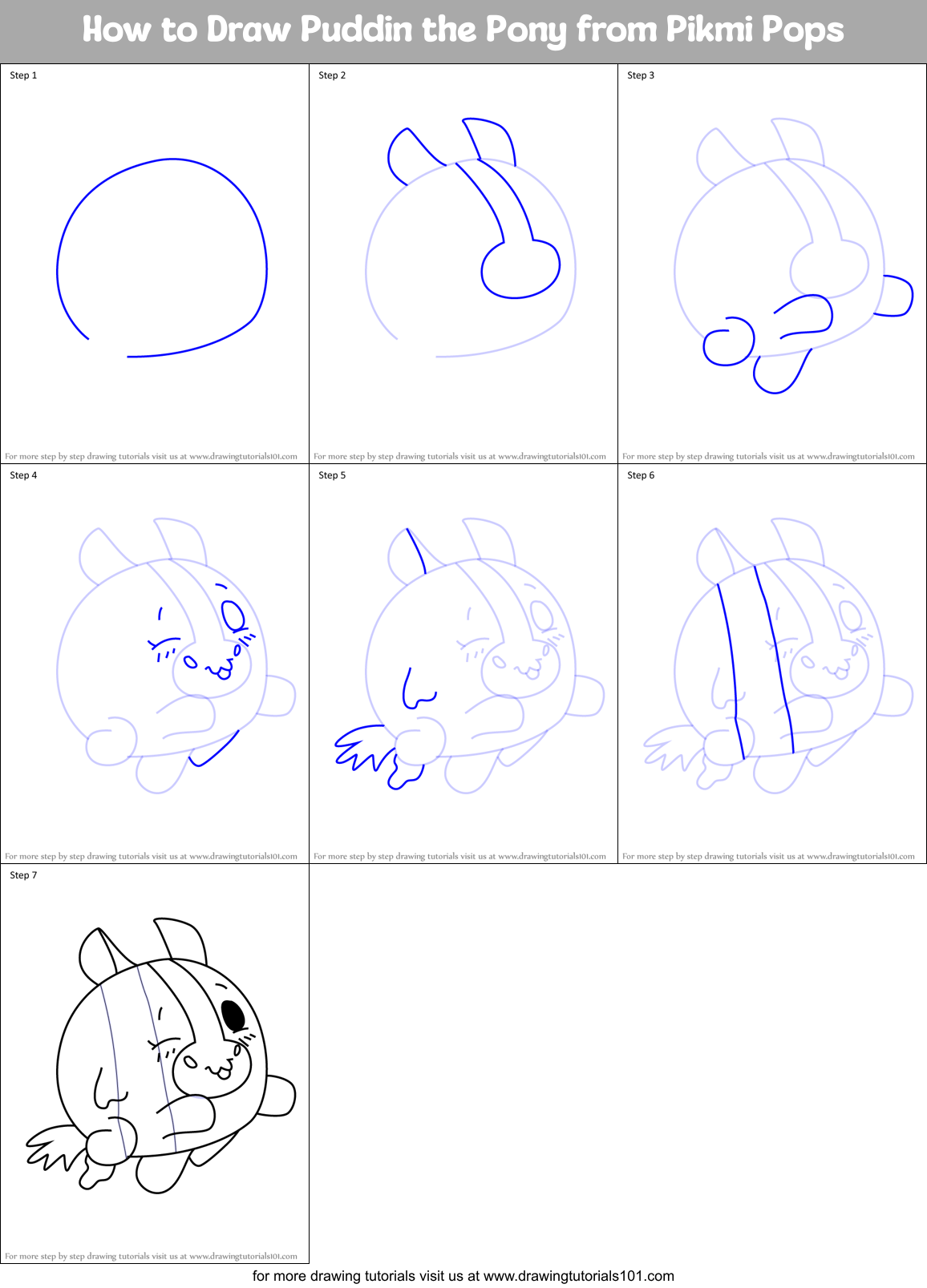Select the Step 5 tail drawing

pyautogui.click(x=469, y=656)
